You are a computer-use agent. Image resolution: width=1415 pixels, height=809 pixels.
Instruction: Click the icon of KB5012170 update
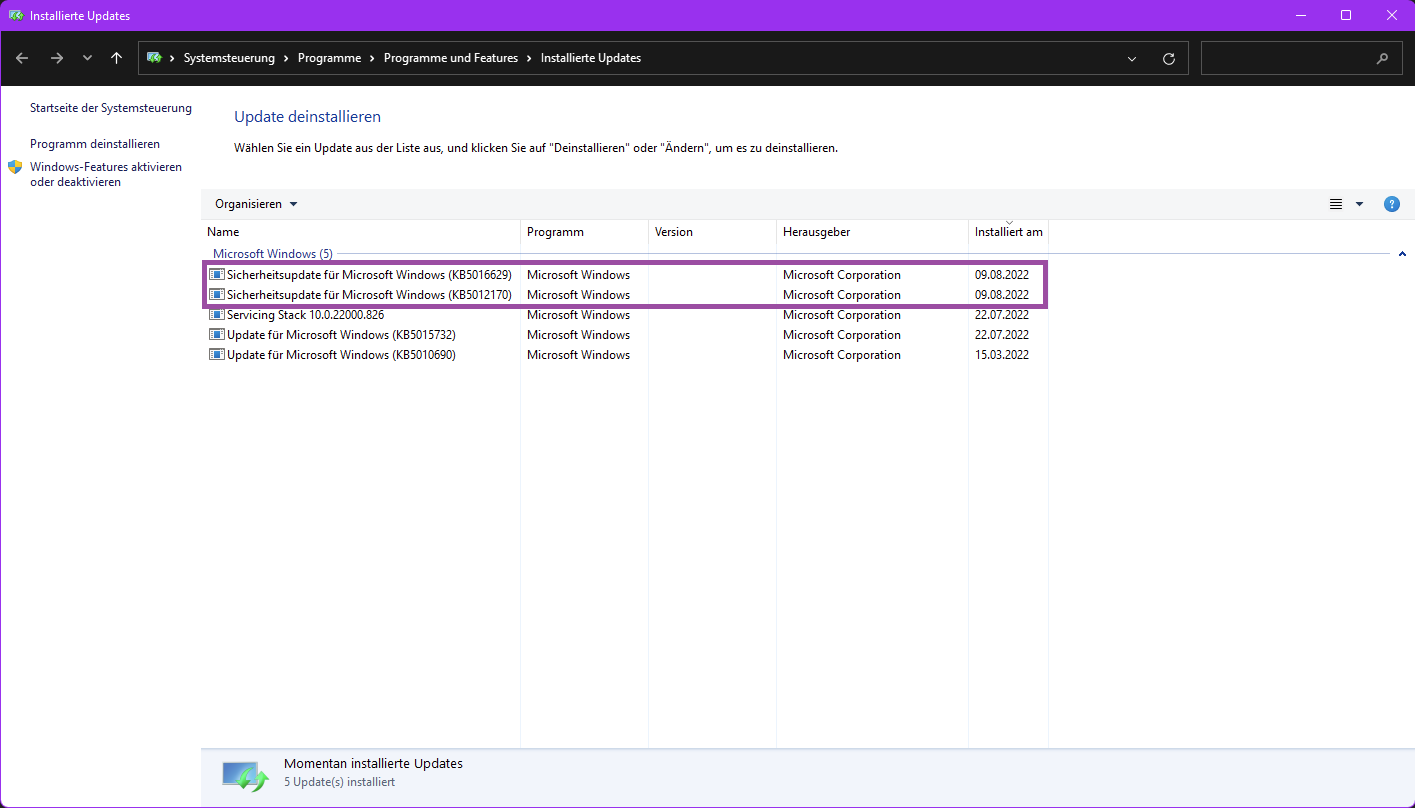(216, 295)
